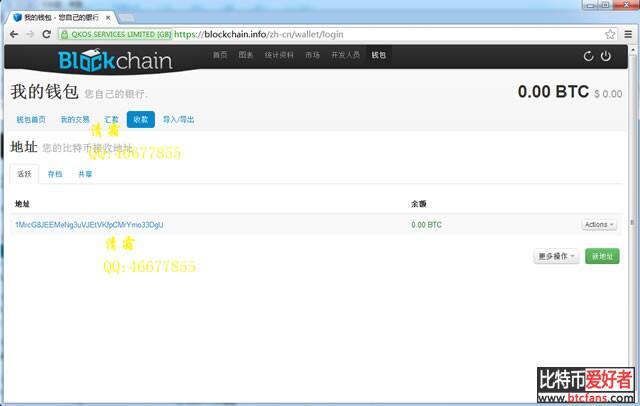Reload the page with the refresh icon
This screenshot has width=640, height=406.
tap(47, 34)
